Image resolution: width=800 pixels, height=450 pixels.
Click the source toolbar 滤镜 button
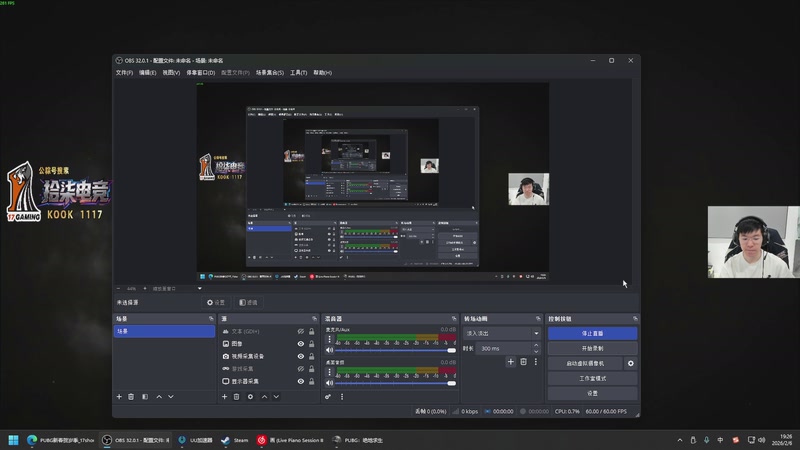248,303
